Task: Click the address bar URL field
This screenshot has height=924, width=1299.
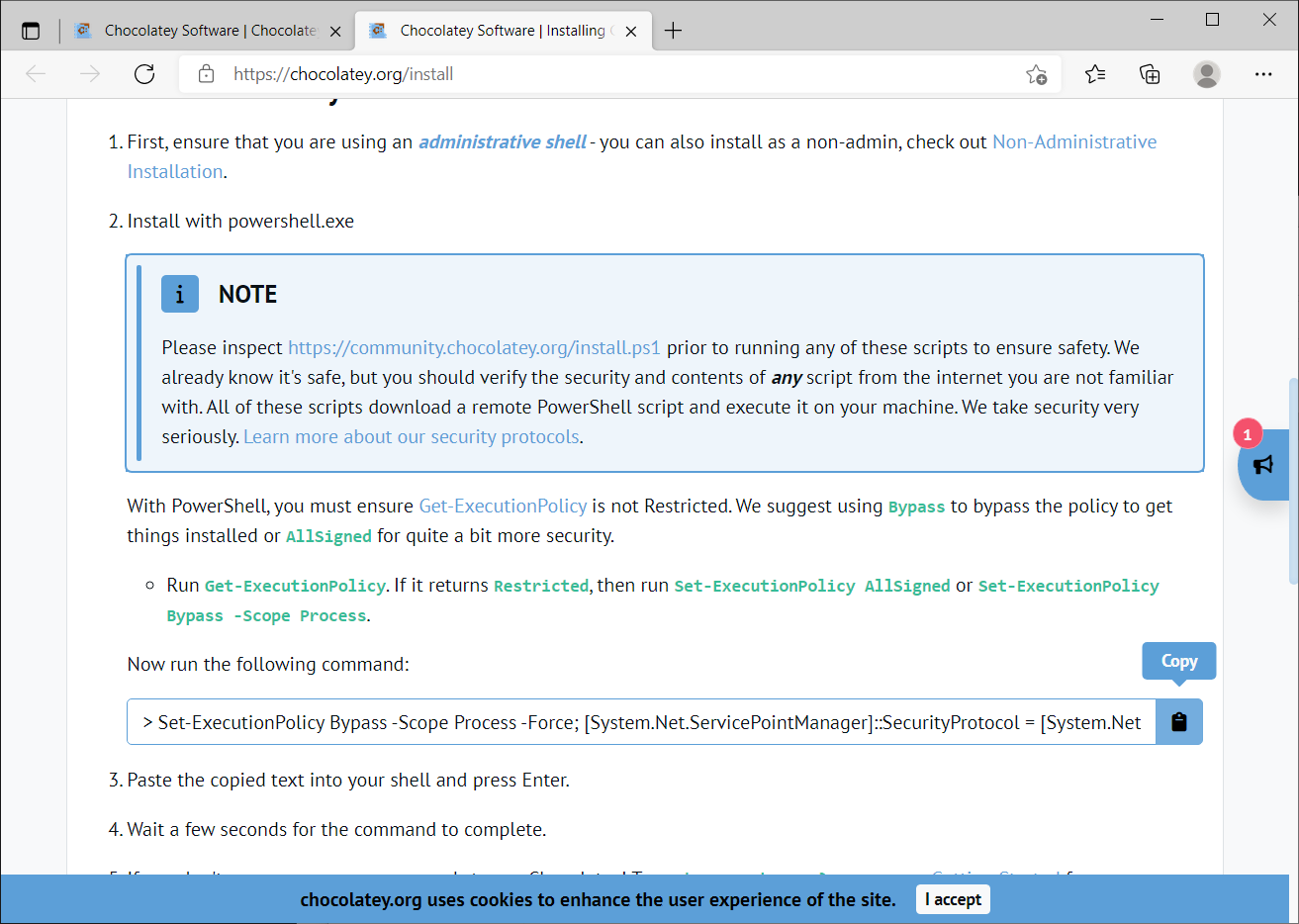Action: tap(618, 74)
